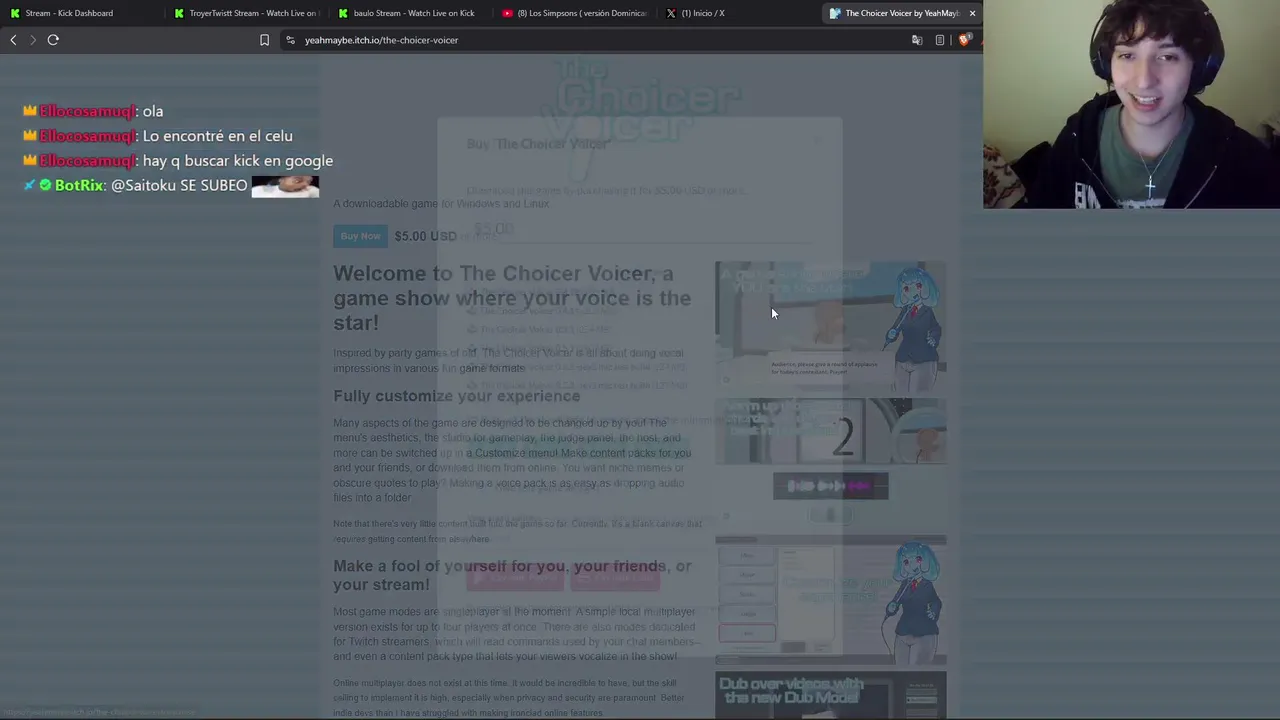The width and height of the screenshot is (1280, 720).
Task: Click the 'Fully customize your experience' heading
Action: (456, 396)
